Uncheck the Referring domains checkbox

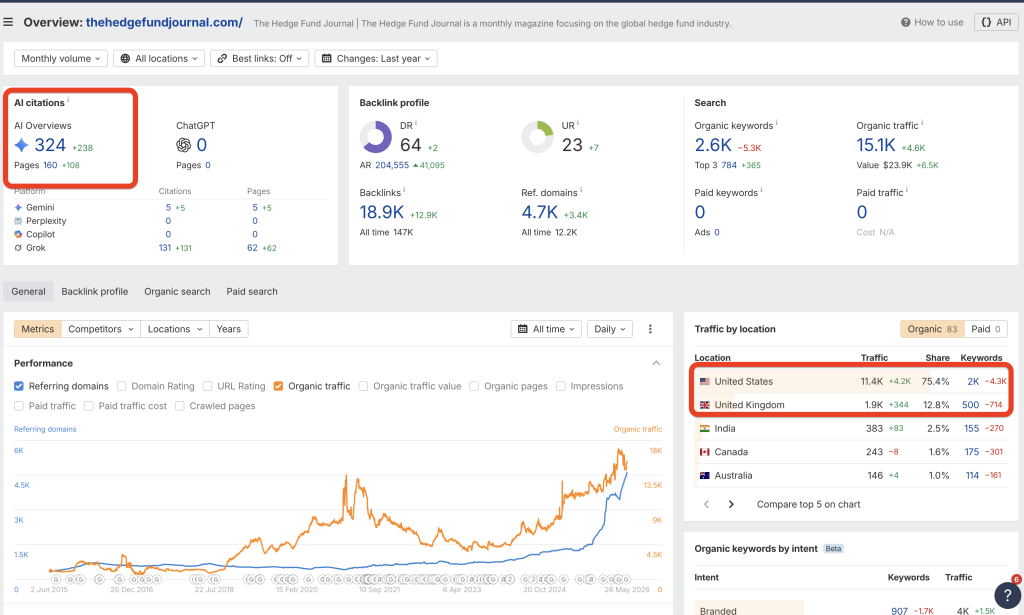[19, 386]
